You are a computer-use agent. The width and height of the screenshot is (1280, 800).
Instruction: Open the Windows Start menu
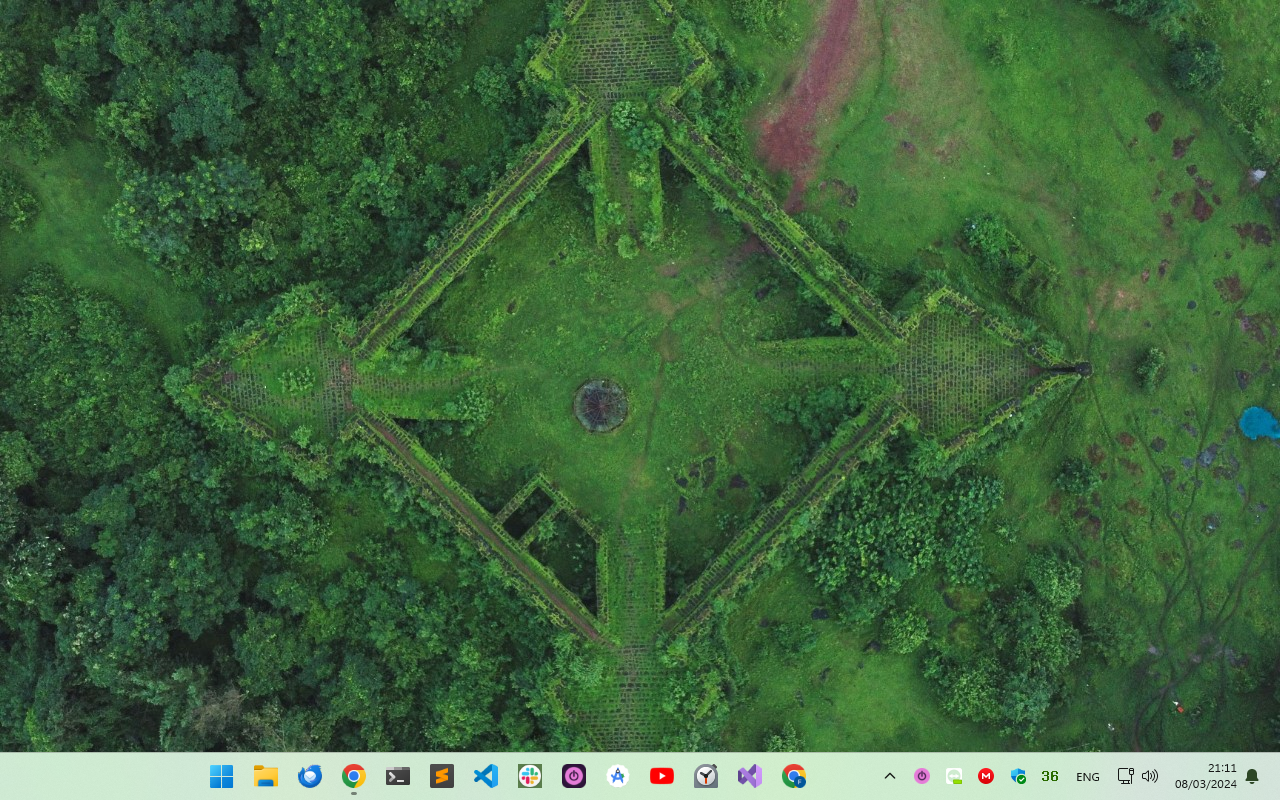[x=221, y=776]
